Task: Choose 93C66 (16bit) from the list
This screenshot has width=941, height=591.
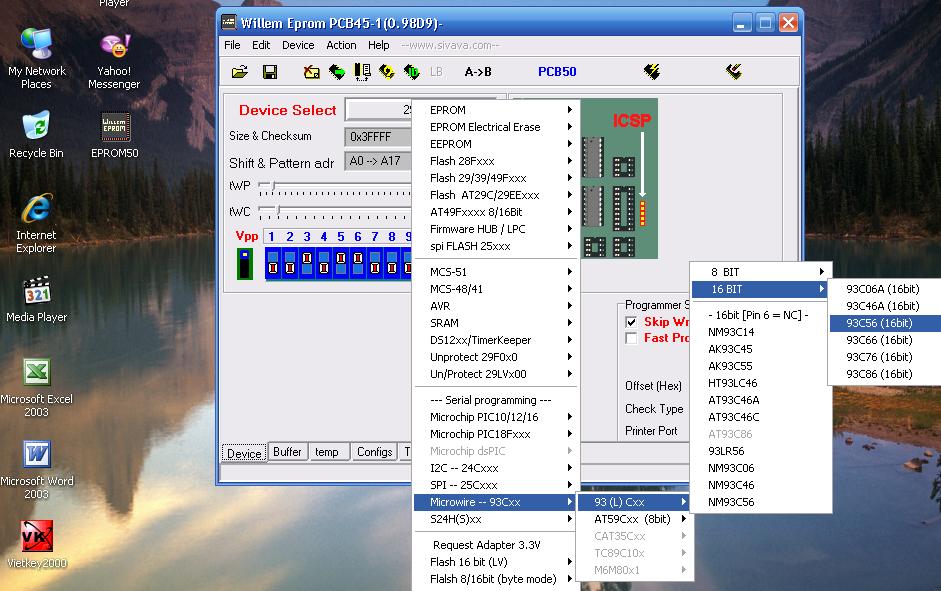Action: coord(879,340)
